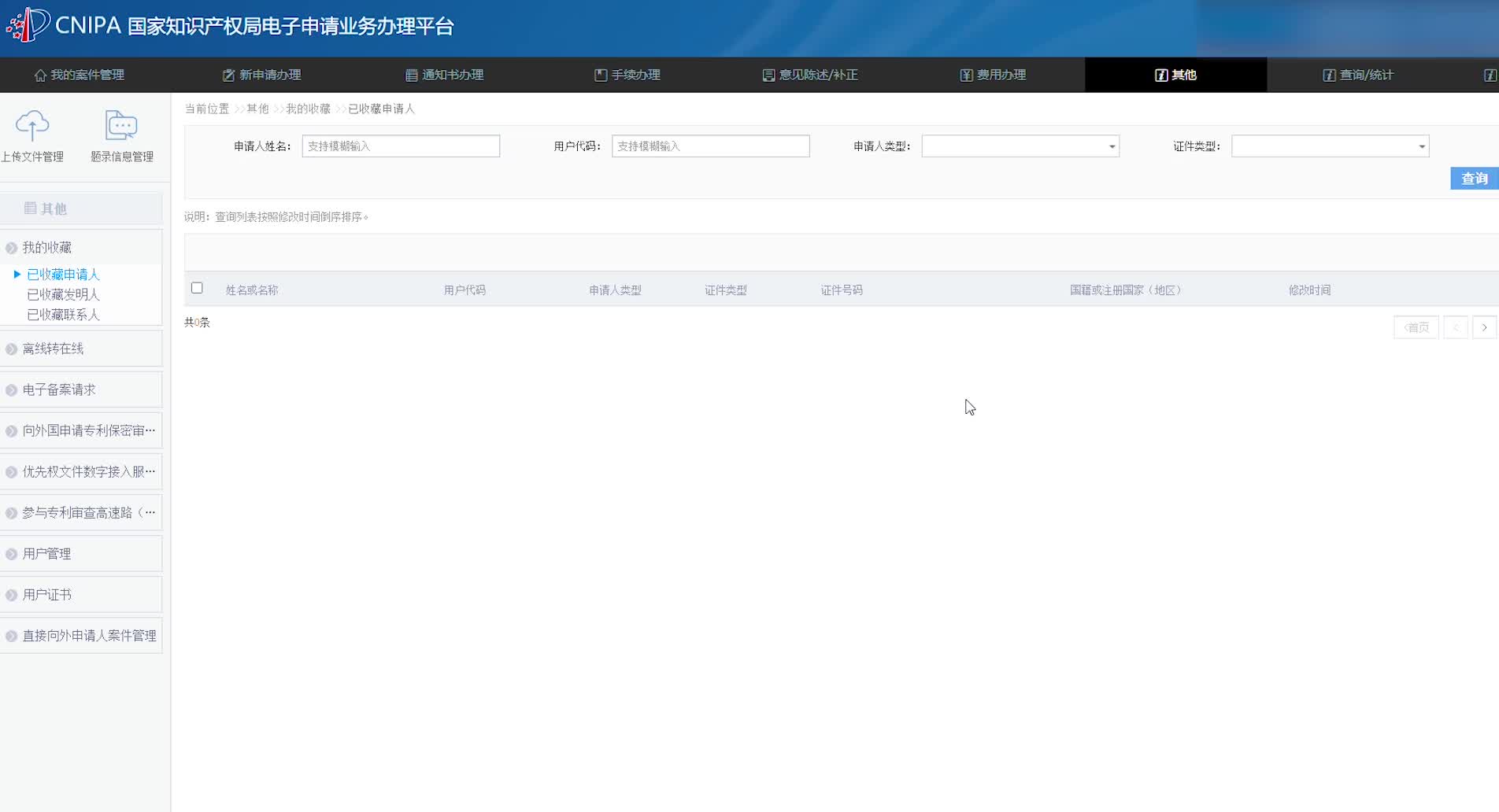Expand 直接向外申请人案件管理 circle icon
This screenshot has height=812, width=1499.
[x=12, y=636]
